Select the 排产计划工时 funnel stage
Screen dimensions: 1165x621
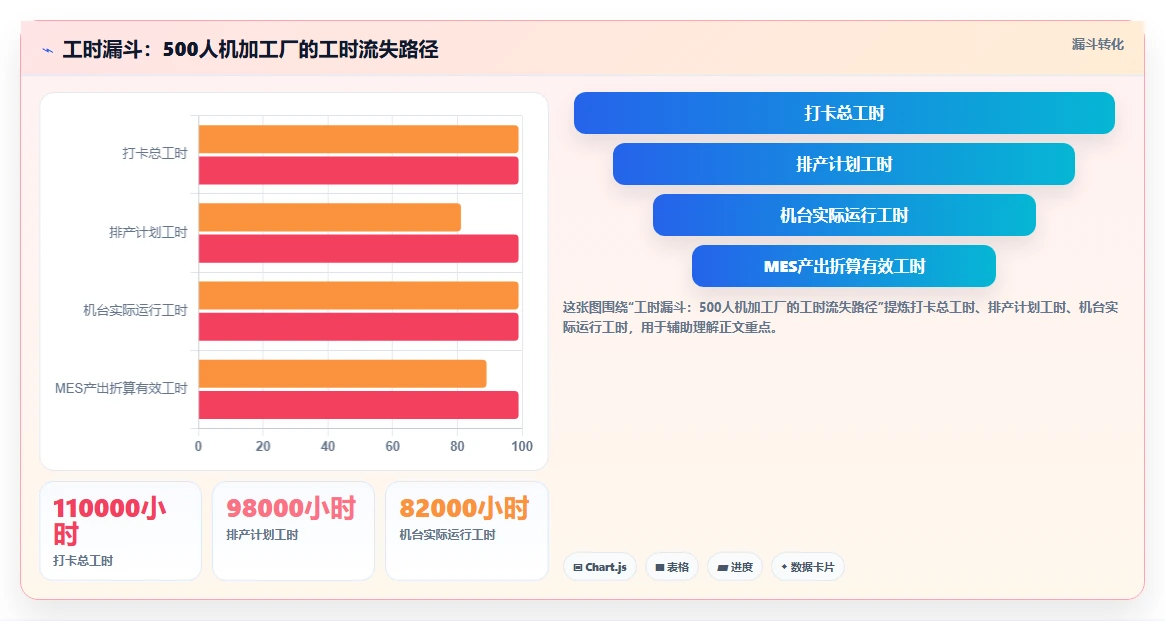(x=844, y=164)
